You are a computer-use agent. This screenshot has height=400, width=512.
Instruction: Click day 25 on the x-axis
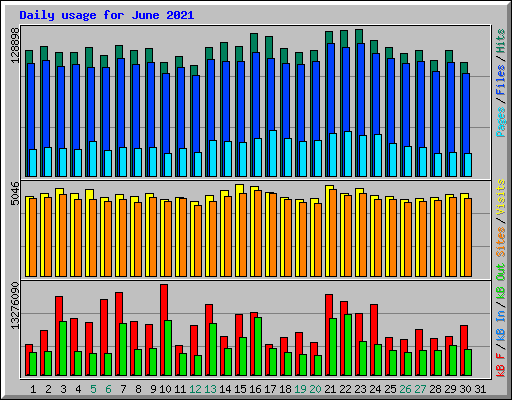pyautogui.click(x=390, y=389)
